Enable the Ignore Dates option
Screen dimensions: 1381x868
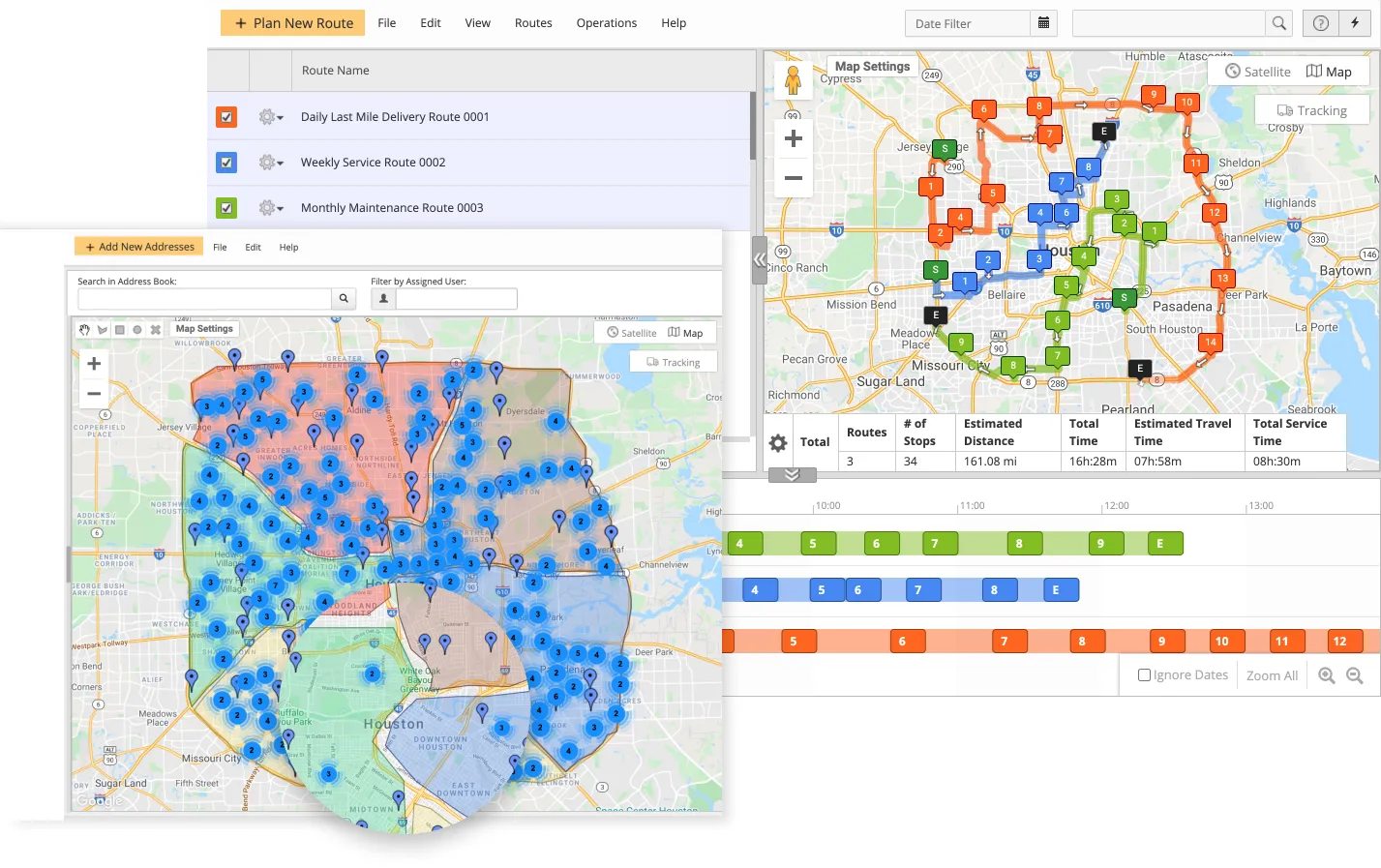pyautogui.click(x=1144, y=674)
